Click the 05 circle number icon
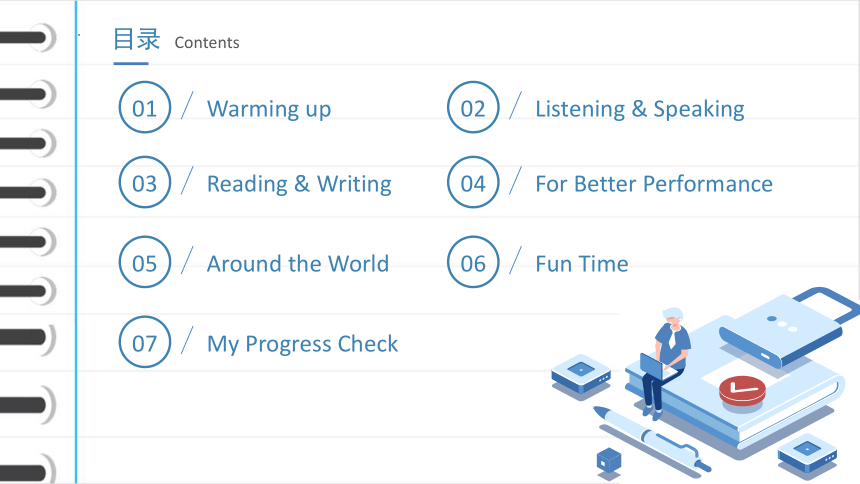 coord(145,262)
